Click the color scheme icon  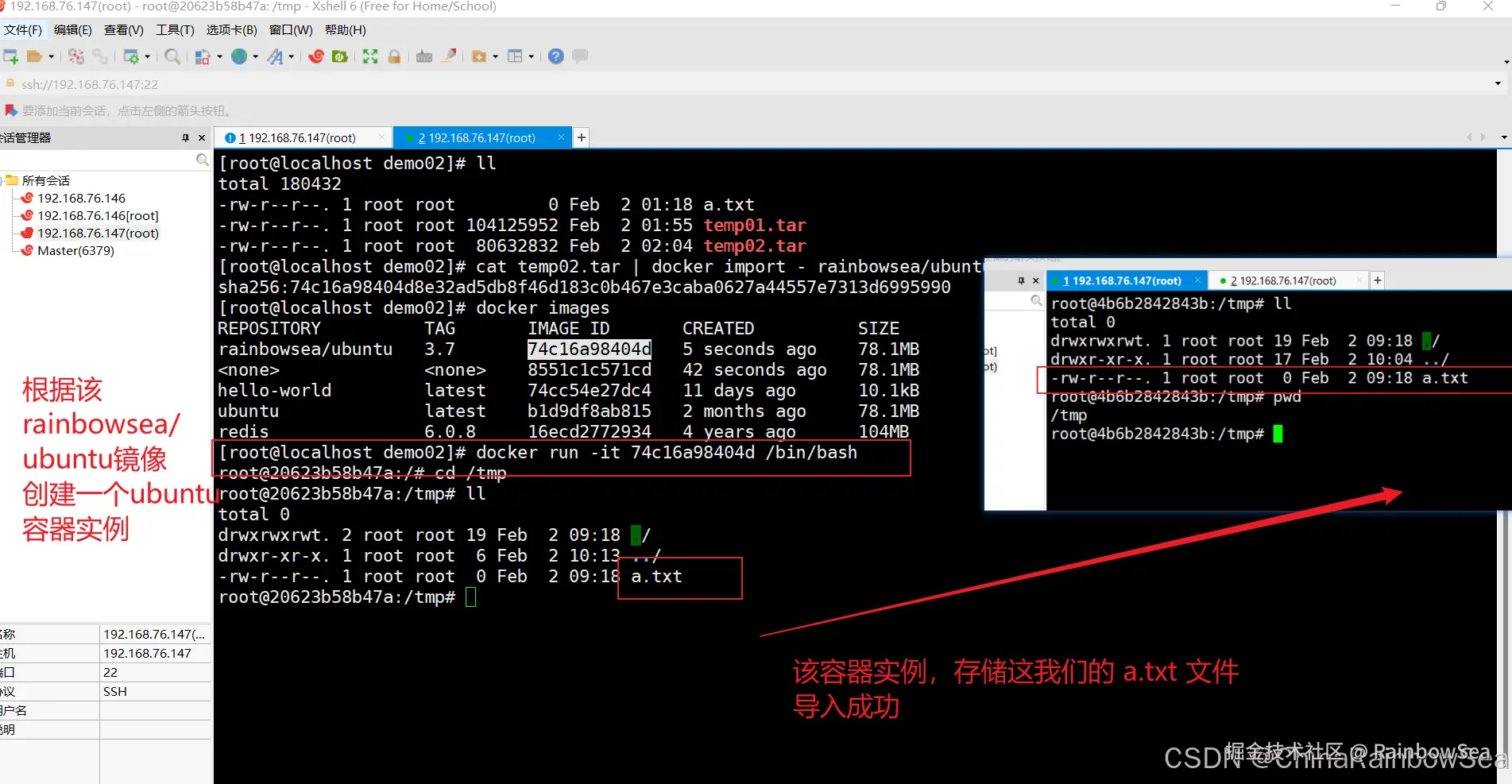203,56
